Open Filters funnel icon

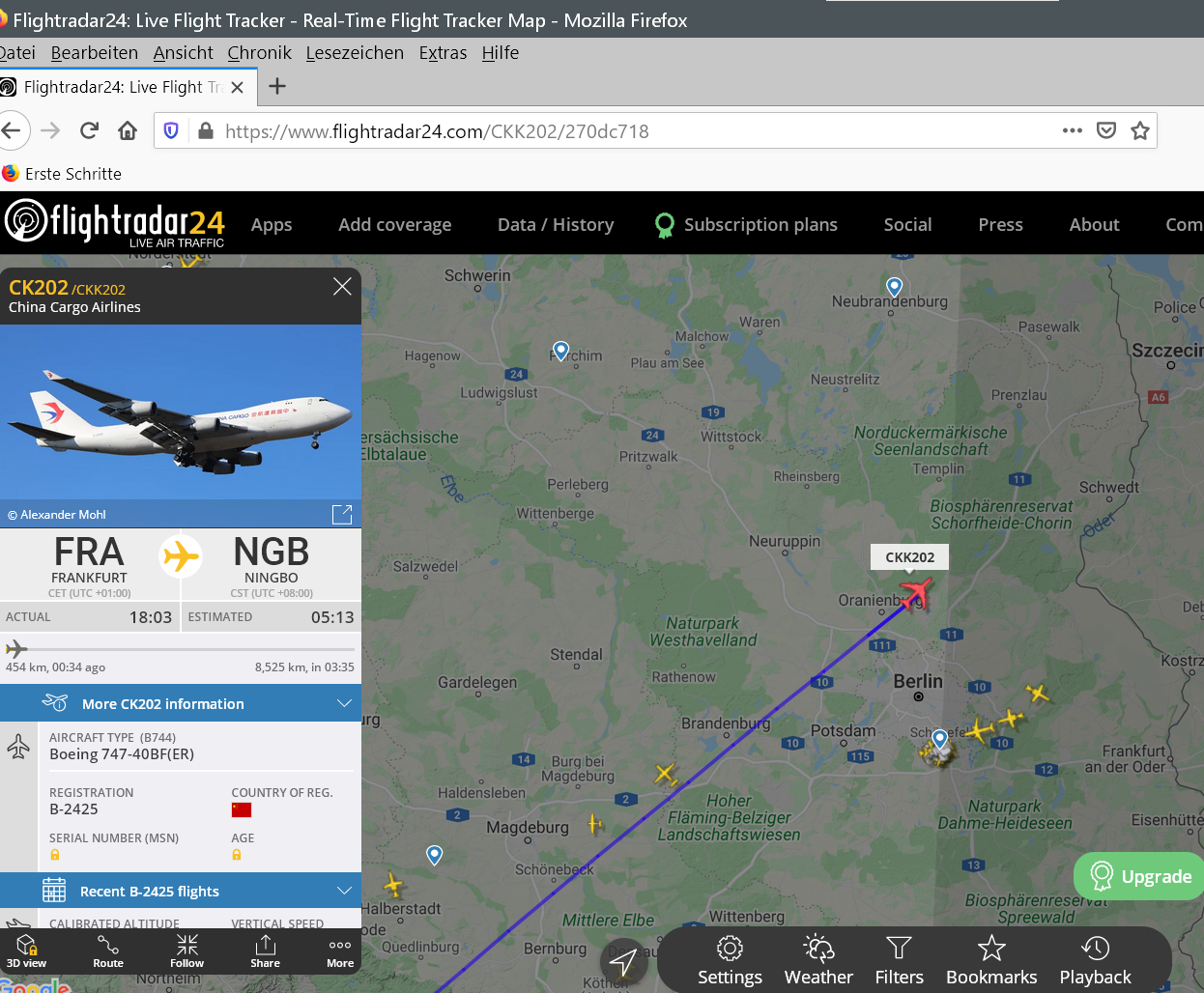coord(899,961)
